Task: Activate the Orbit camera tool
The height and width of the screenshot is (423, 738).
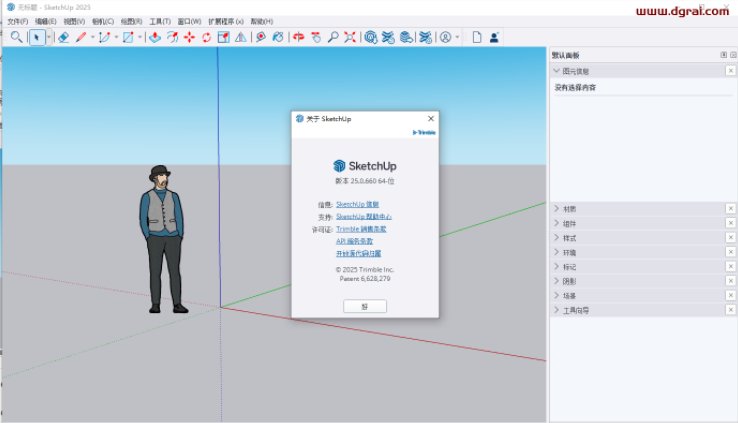Action: coord(298,37)
